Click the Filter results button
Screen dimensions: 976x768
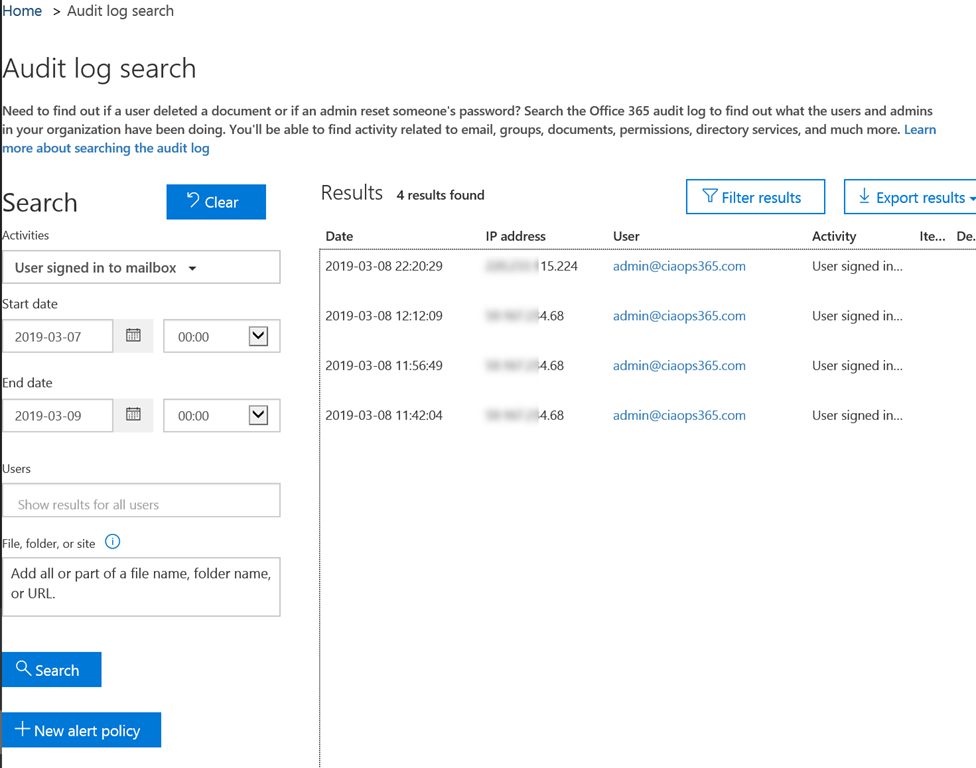pyautogui.click(x=755, y=197)
